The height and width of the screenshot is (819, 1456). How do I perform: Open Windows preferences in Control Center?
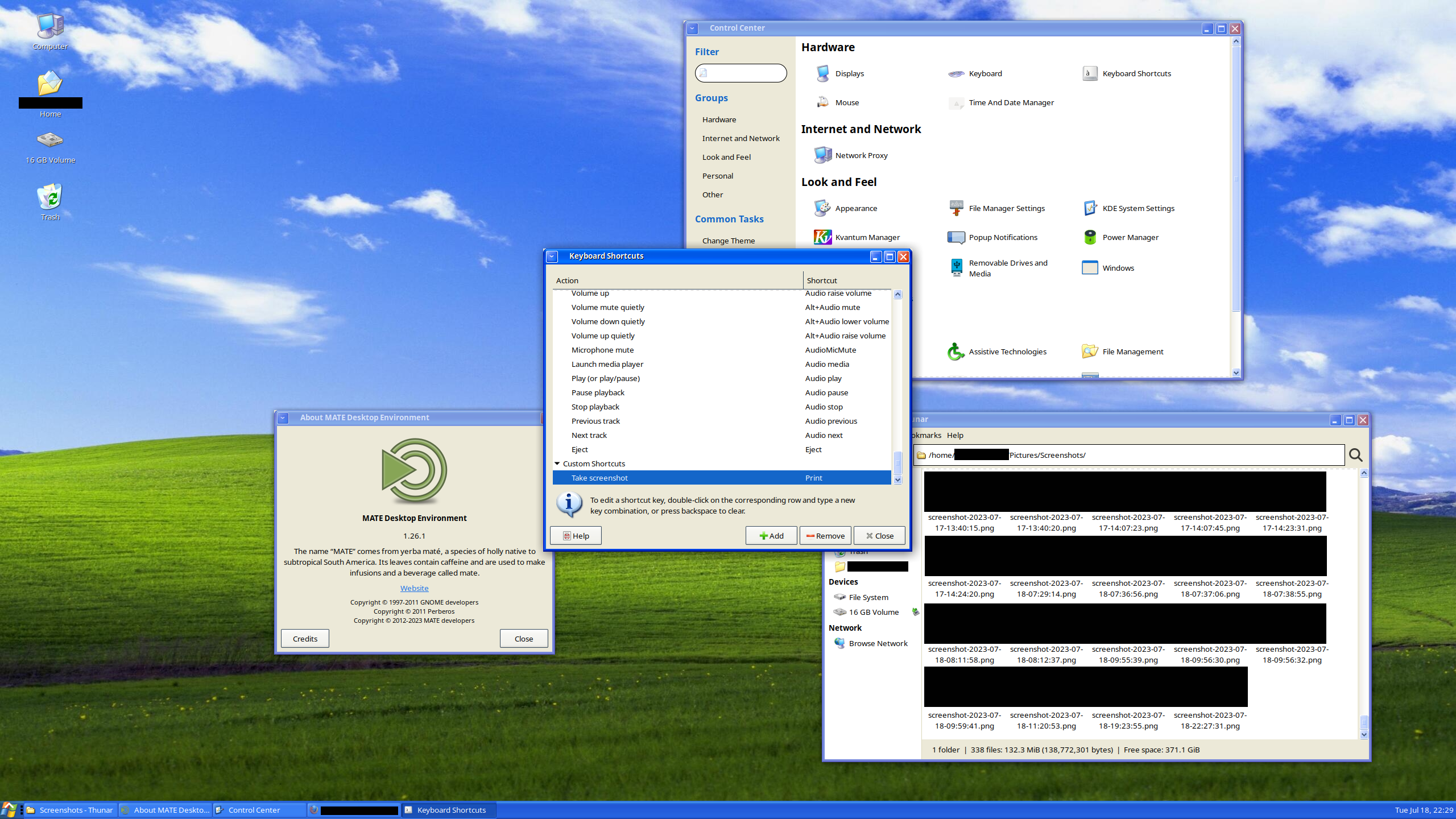click(x=1108, y=268)
